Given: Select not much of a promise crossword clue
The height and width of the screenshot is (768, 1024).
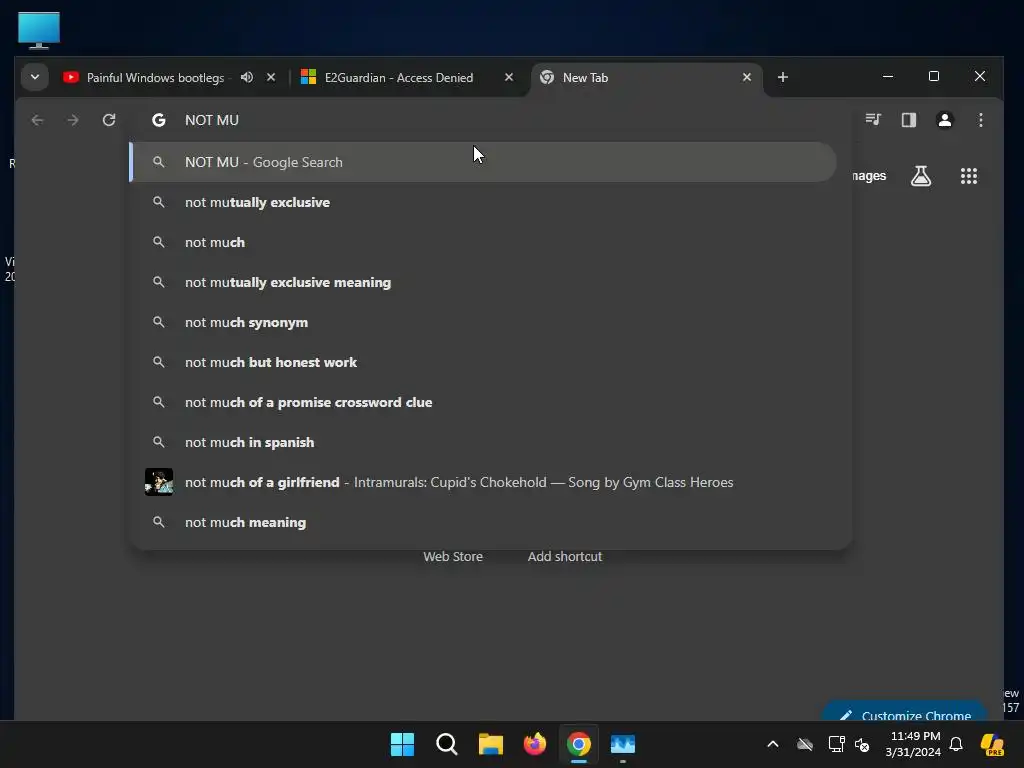Looking at the screenshot, I should coord(483,402).
